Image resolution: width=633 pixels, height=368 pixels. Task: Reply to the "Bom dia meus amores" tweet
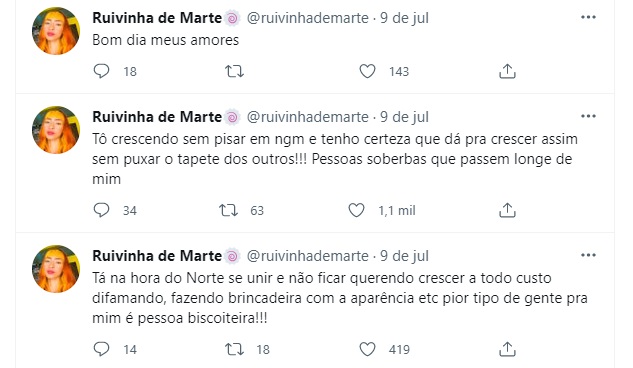[x=101, y=71]
